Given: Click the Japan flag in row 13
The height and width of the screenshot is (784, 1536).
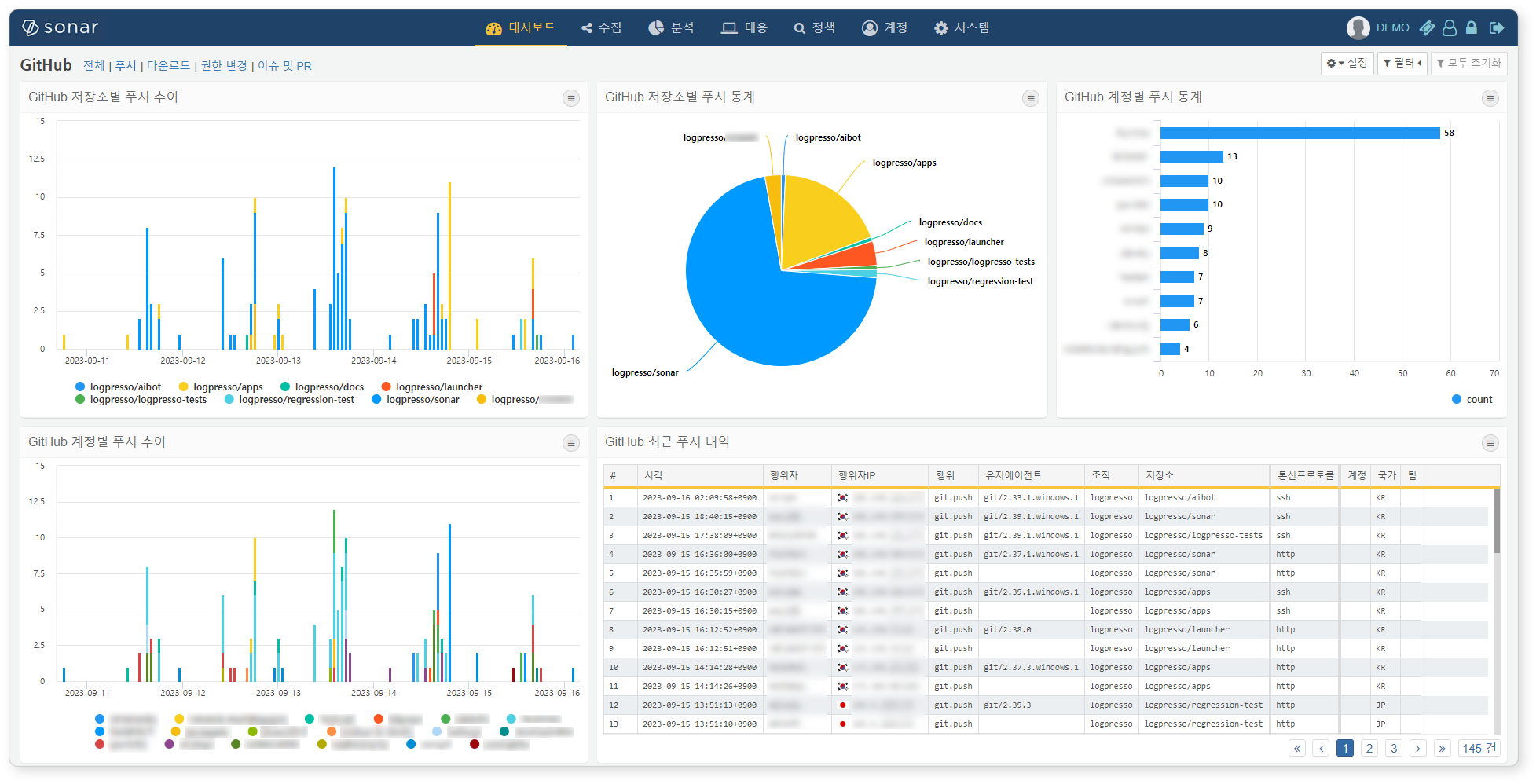Looking at the screenshot, I should [x=842, y=724].
